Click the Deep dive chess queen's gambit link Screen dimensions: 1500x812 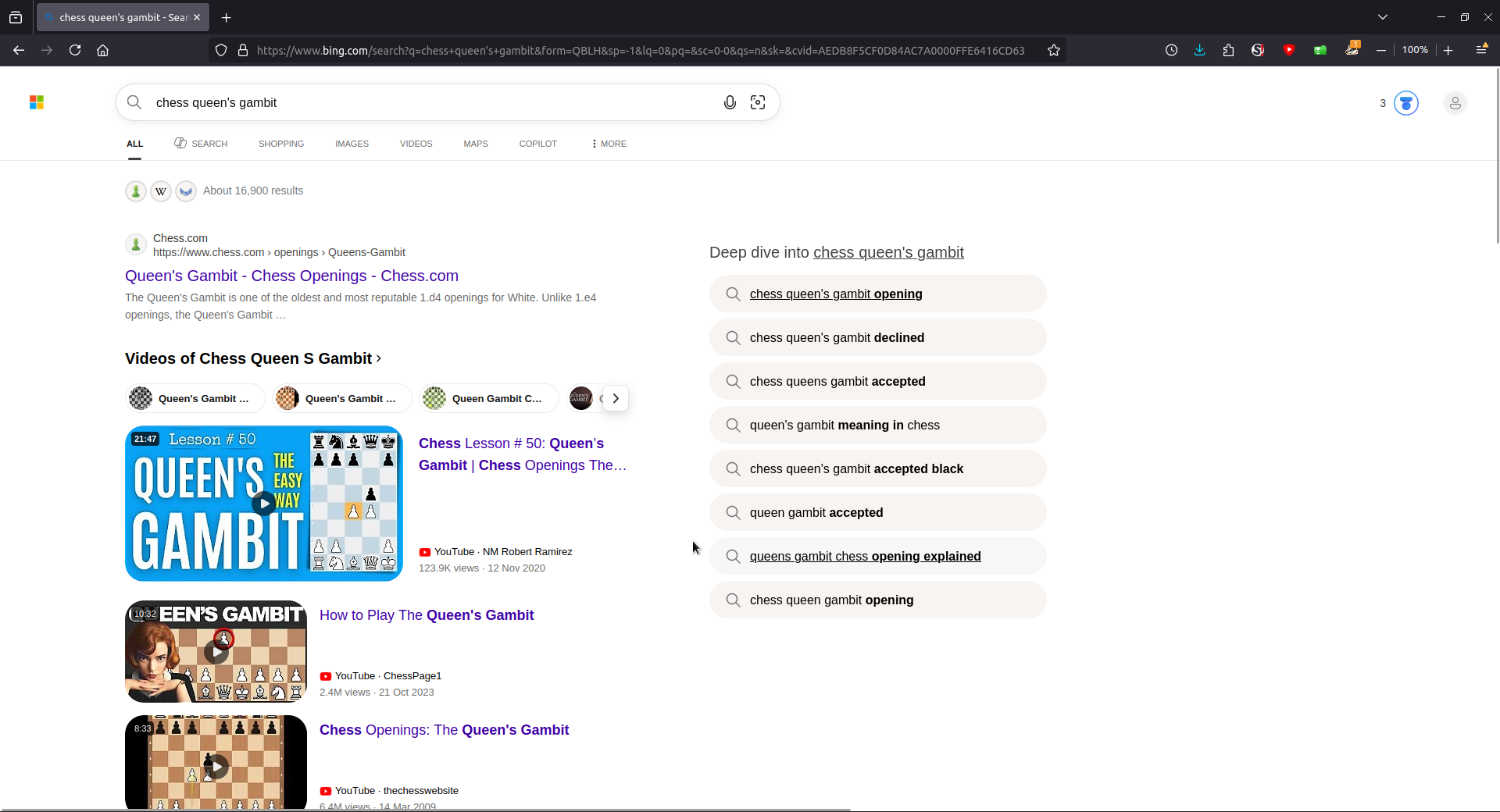click(x=888, y=252)
